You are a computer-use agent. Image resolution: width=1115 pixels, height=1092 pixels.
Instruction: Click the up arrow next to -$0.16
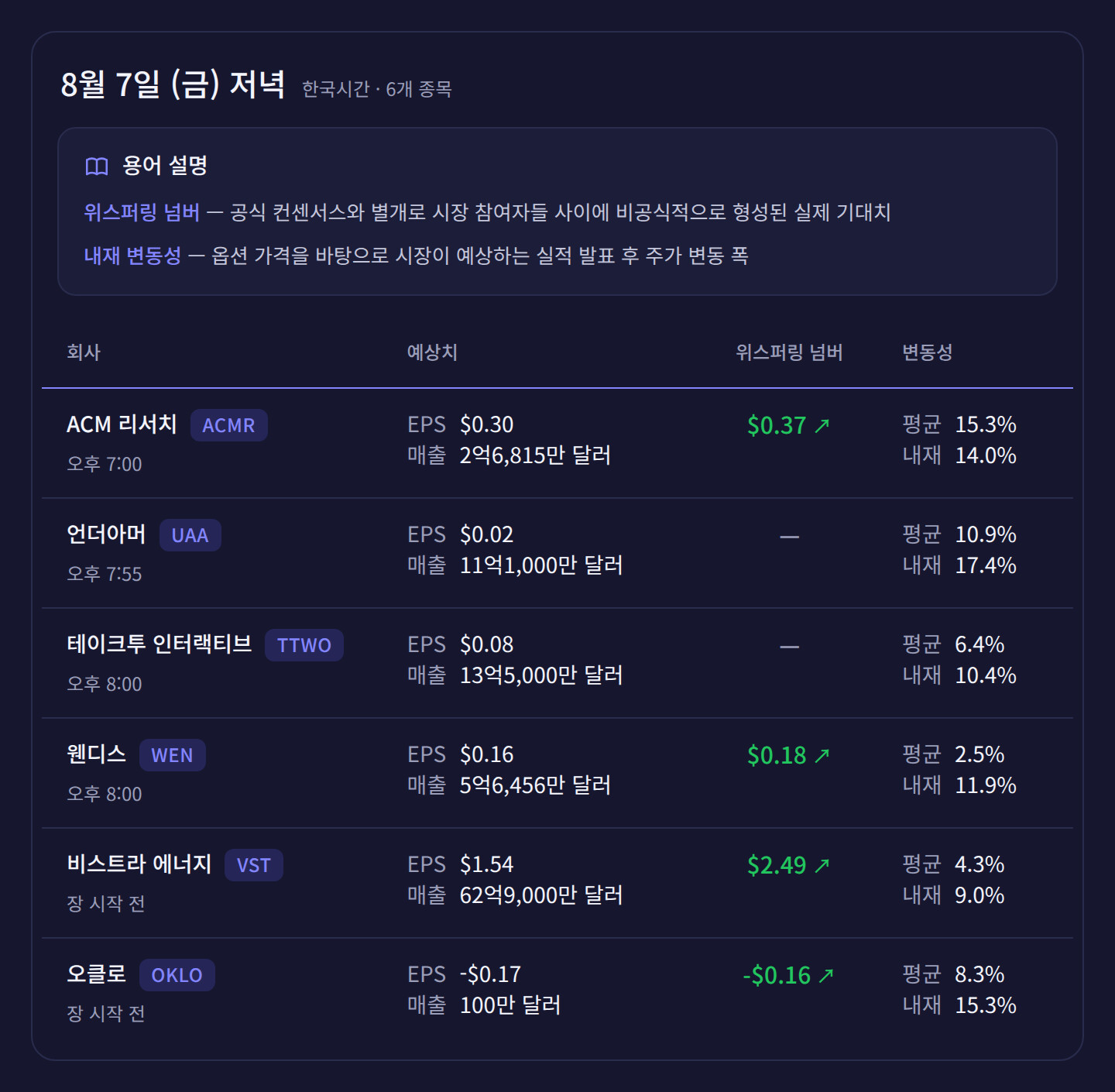tap(826, 975)
